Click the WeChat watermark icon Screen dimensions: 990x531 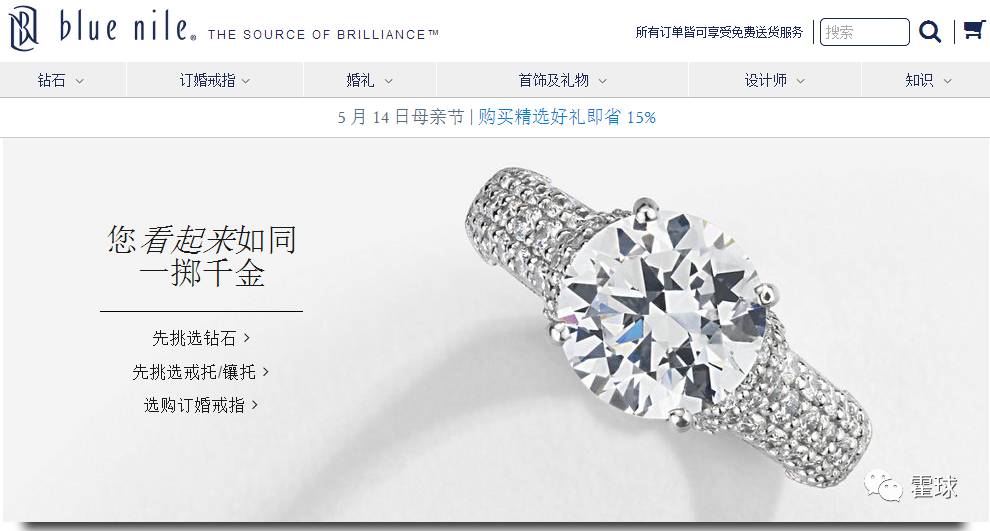click(x=883, y=486)
